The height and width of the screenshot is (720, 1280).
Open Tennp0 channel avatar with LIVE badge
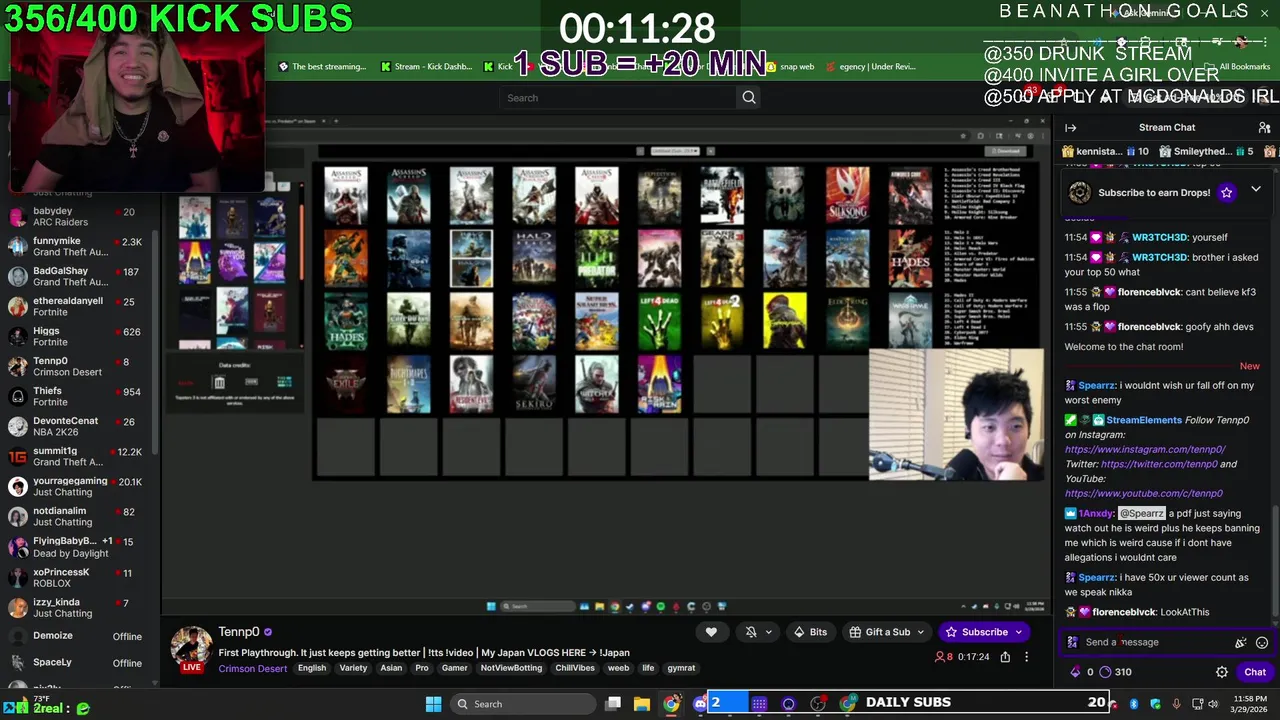point(191,648)
